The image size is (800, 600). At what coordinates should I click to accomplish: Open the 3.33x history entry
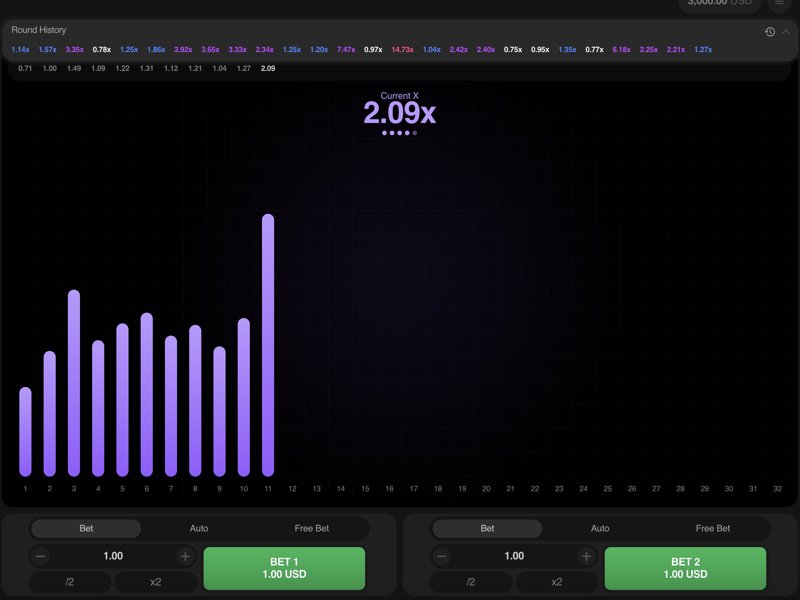237,49
